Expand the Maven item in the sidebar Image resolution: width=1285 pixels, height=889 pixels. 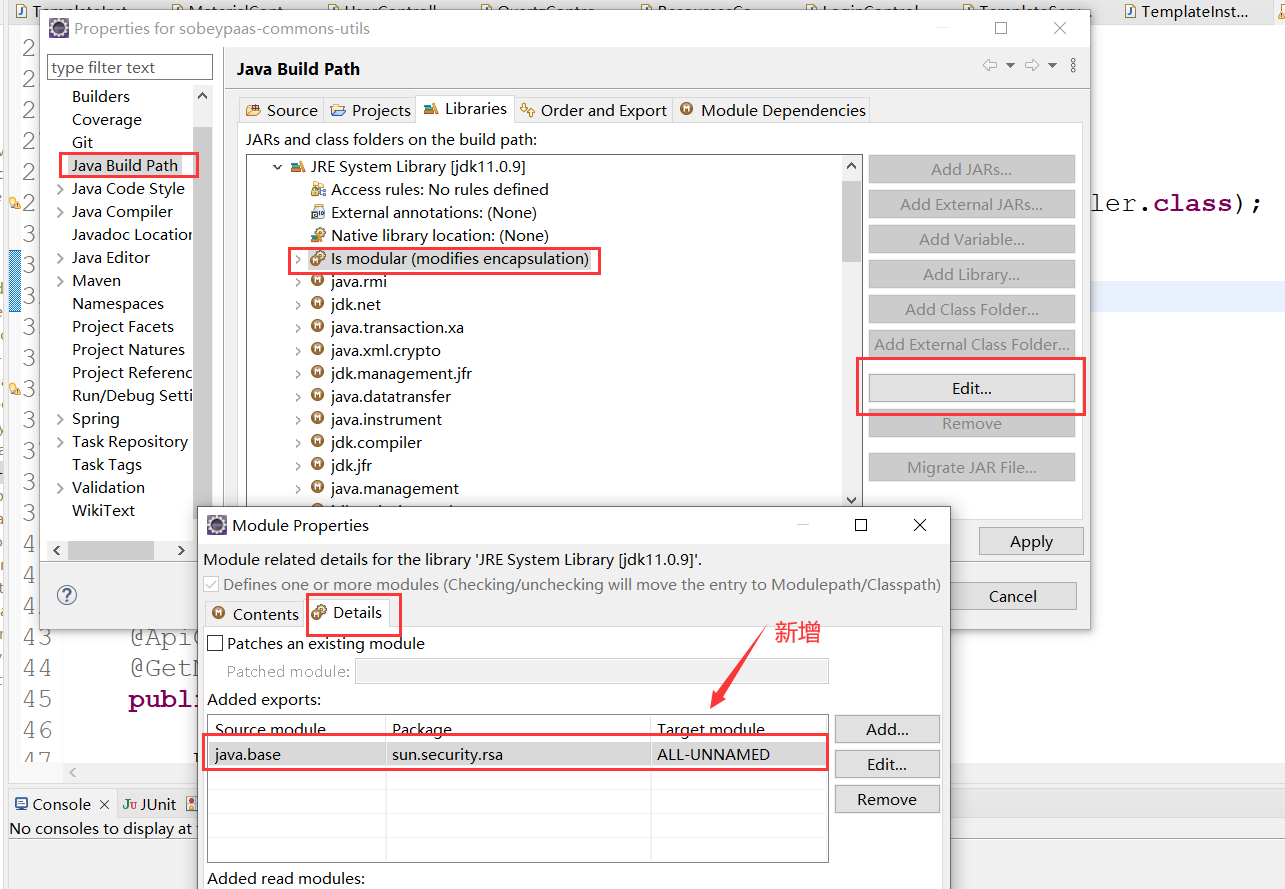pos(62,280)
